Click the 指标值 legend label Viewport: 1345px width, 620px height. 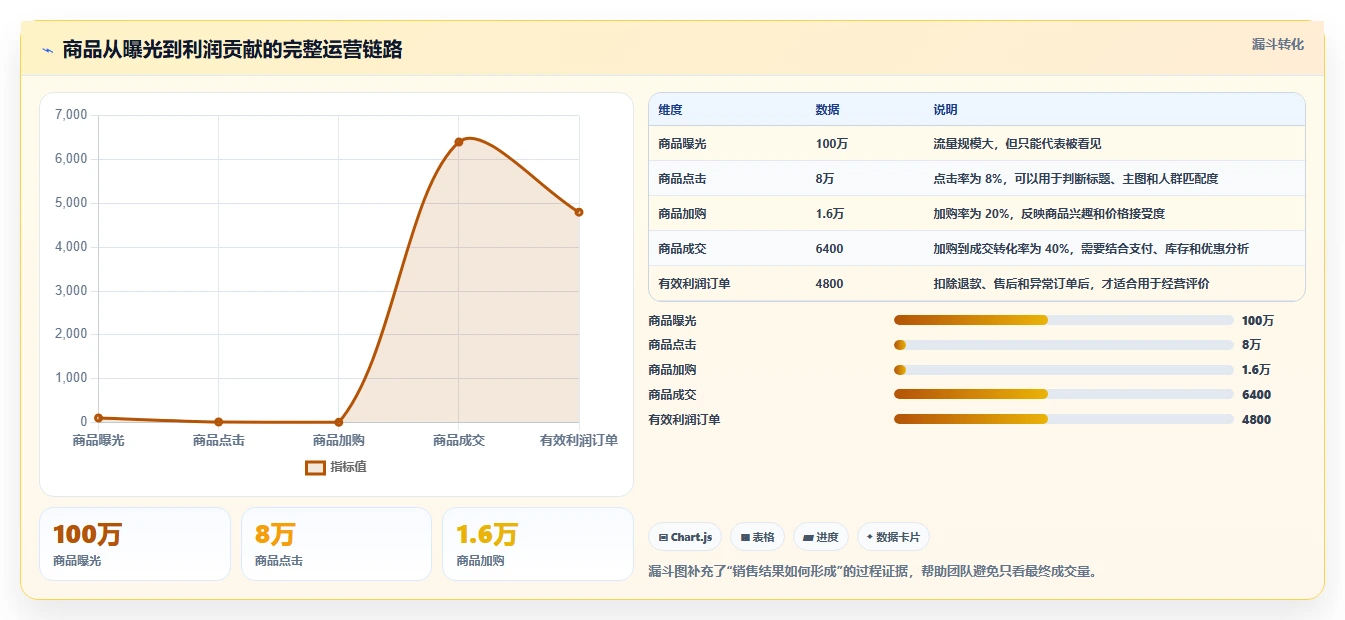pos(348,467)
